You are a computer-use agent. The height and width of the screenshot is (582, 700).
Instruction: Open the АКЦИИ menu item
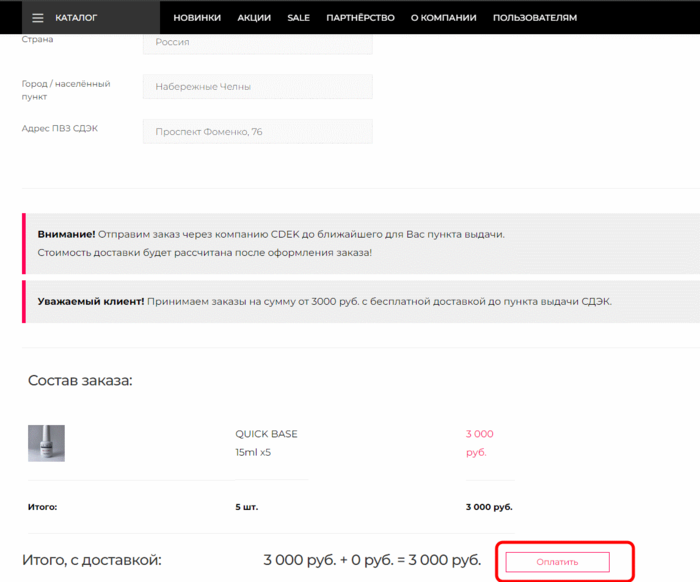tap(254, 18)
